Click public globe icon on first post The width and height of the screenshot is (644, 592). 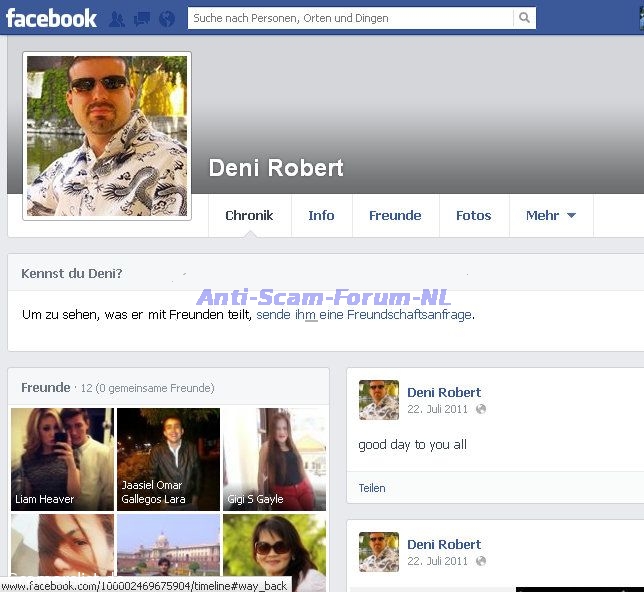pos(481,409)
